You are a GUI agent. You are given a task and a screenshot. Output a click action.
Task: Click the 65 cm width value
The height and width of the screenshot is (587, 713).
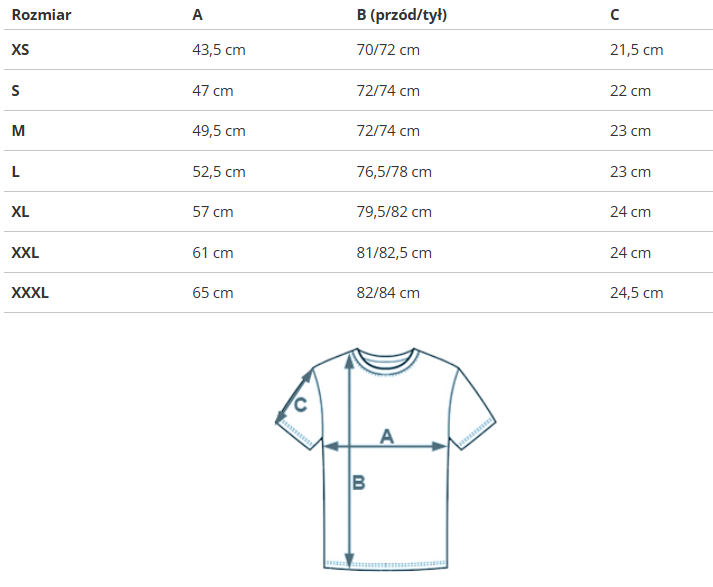click(x=212, y=293)
